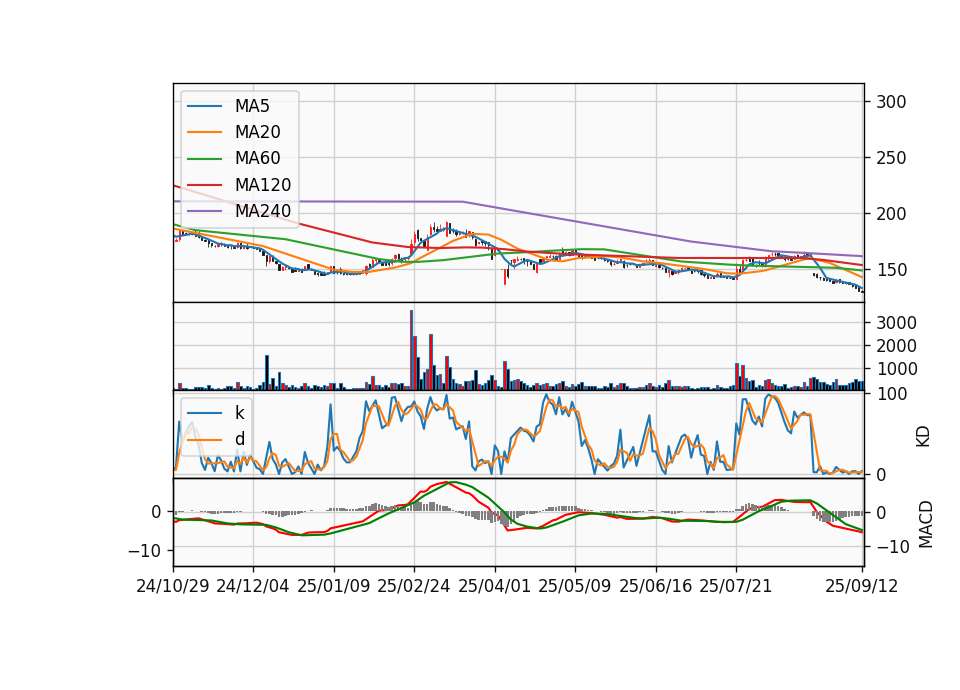
Task: Click the 2000 volume axis tick label
Action: point(896,346)
